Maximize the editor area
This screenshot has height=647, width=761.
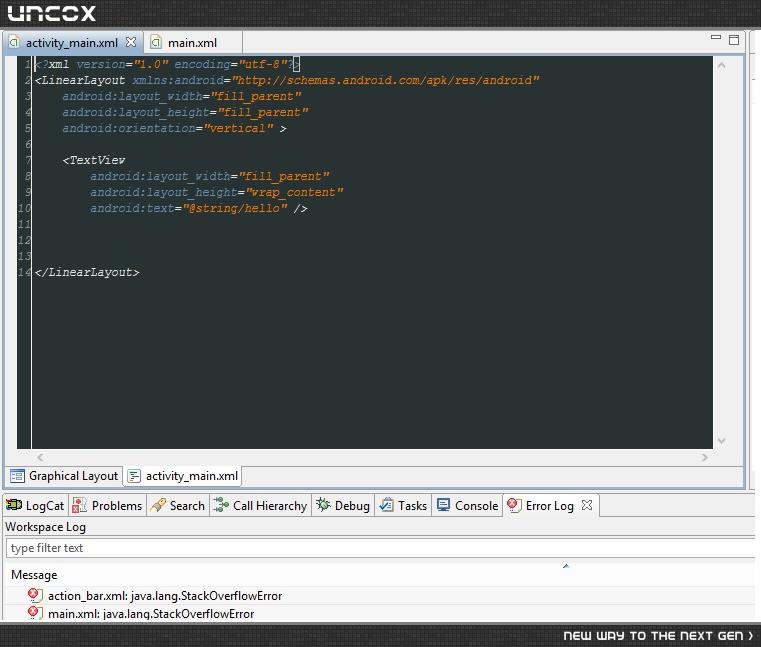click(x=734, y=39)
